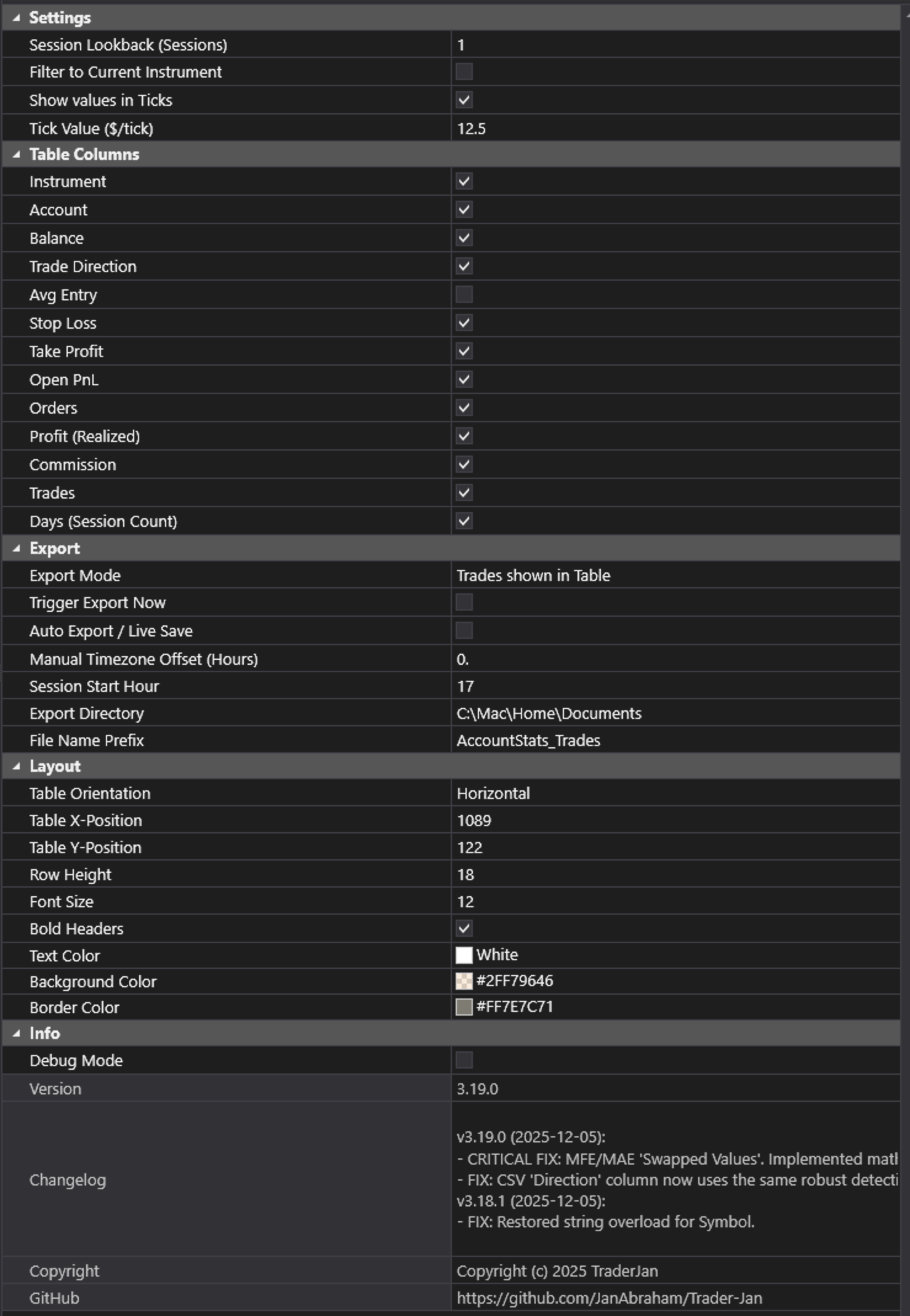
Task: Turn on Auto Export / Live Save
Action: [x=464, y=631]
